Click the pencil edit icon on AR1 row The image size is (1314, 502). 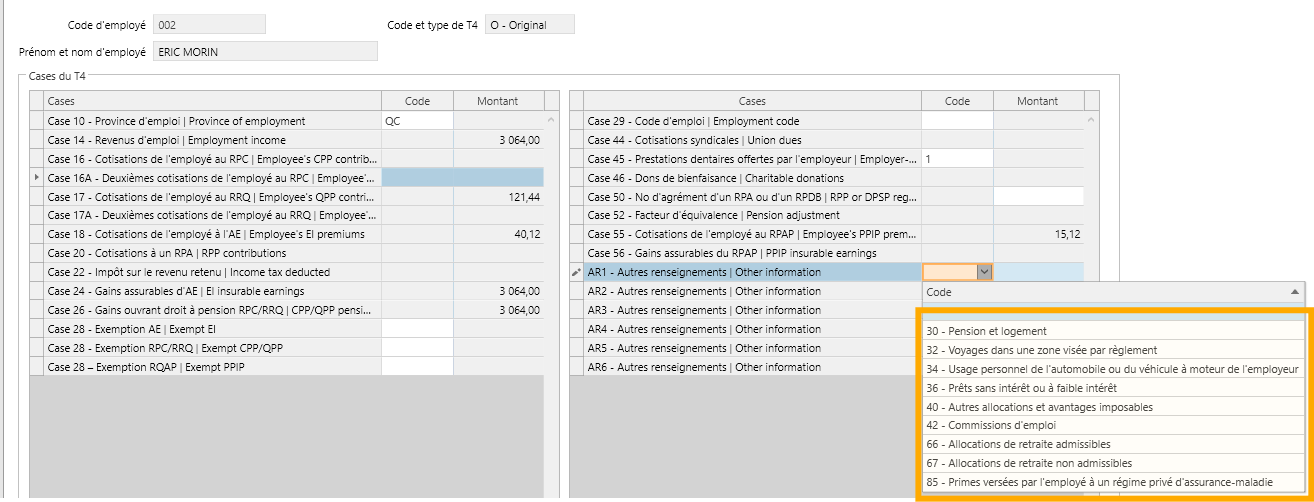(576, 272)
